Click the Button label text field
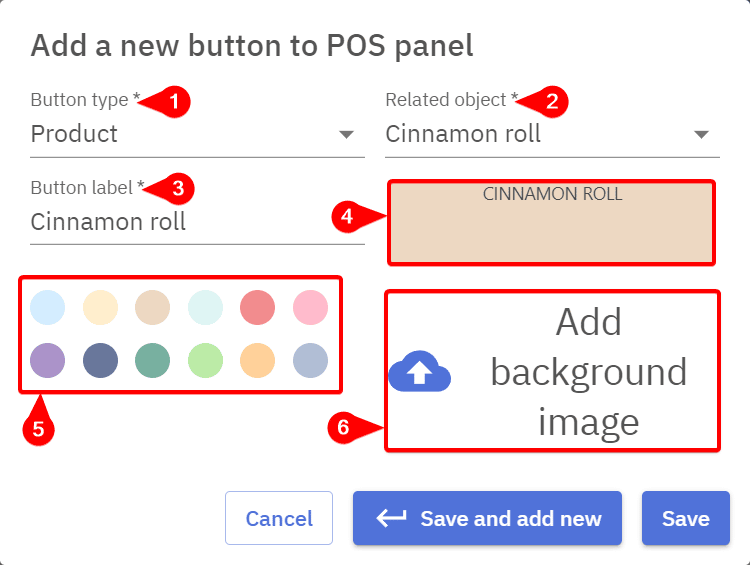Screen dimensions: 750x565 pyautogui.click(x=197, y=222)
